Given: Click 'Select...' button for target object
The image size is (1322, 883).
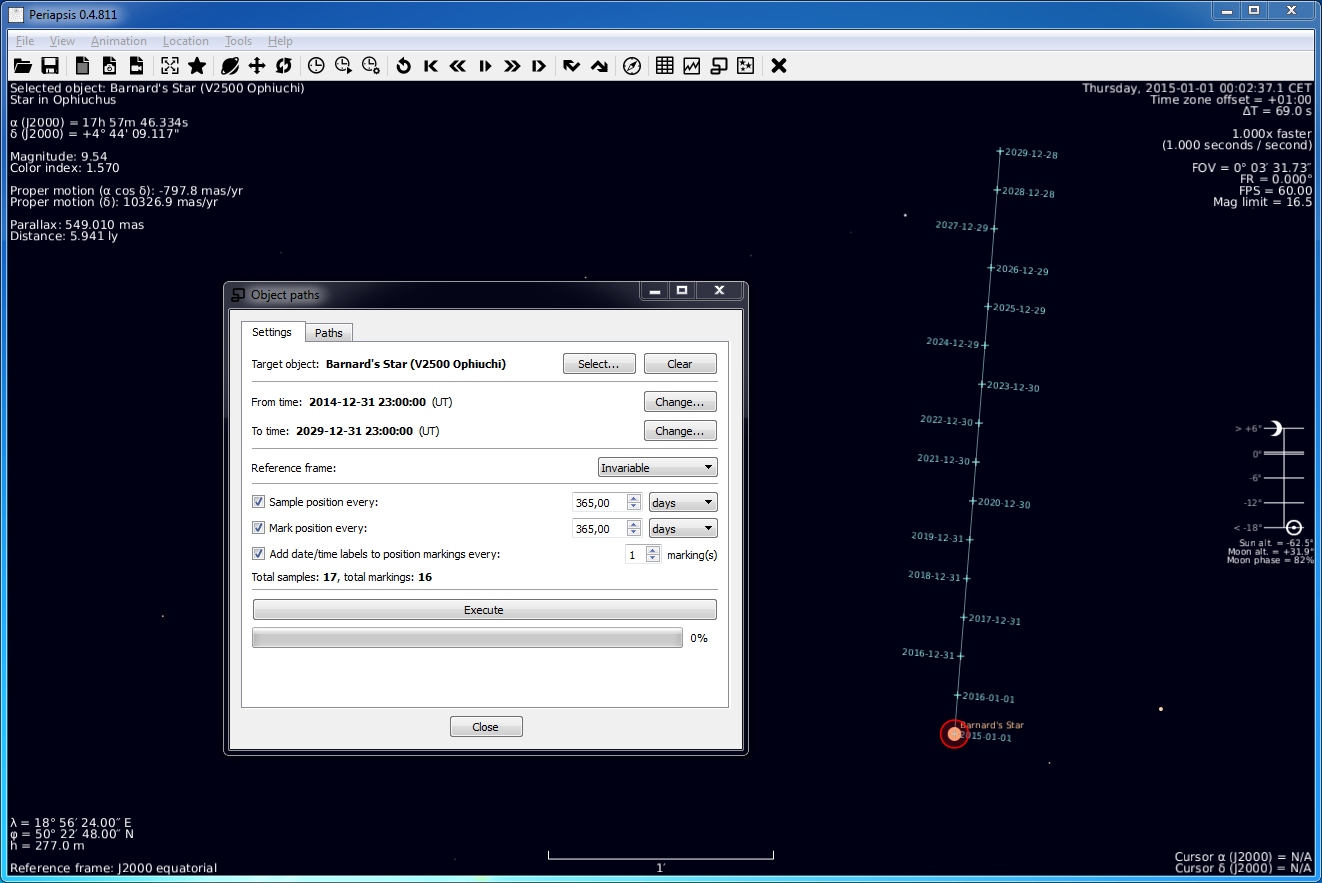Looking at the screenshot, I should 599,364.
